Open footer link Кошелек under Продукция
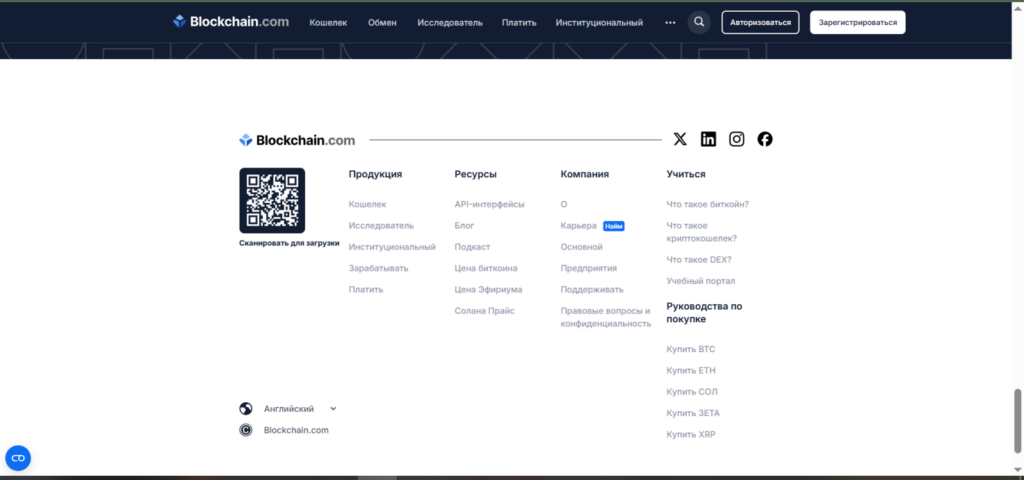This screenshot has width=1024, height=480. (x=368, y=204)
